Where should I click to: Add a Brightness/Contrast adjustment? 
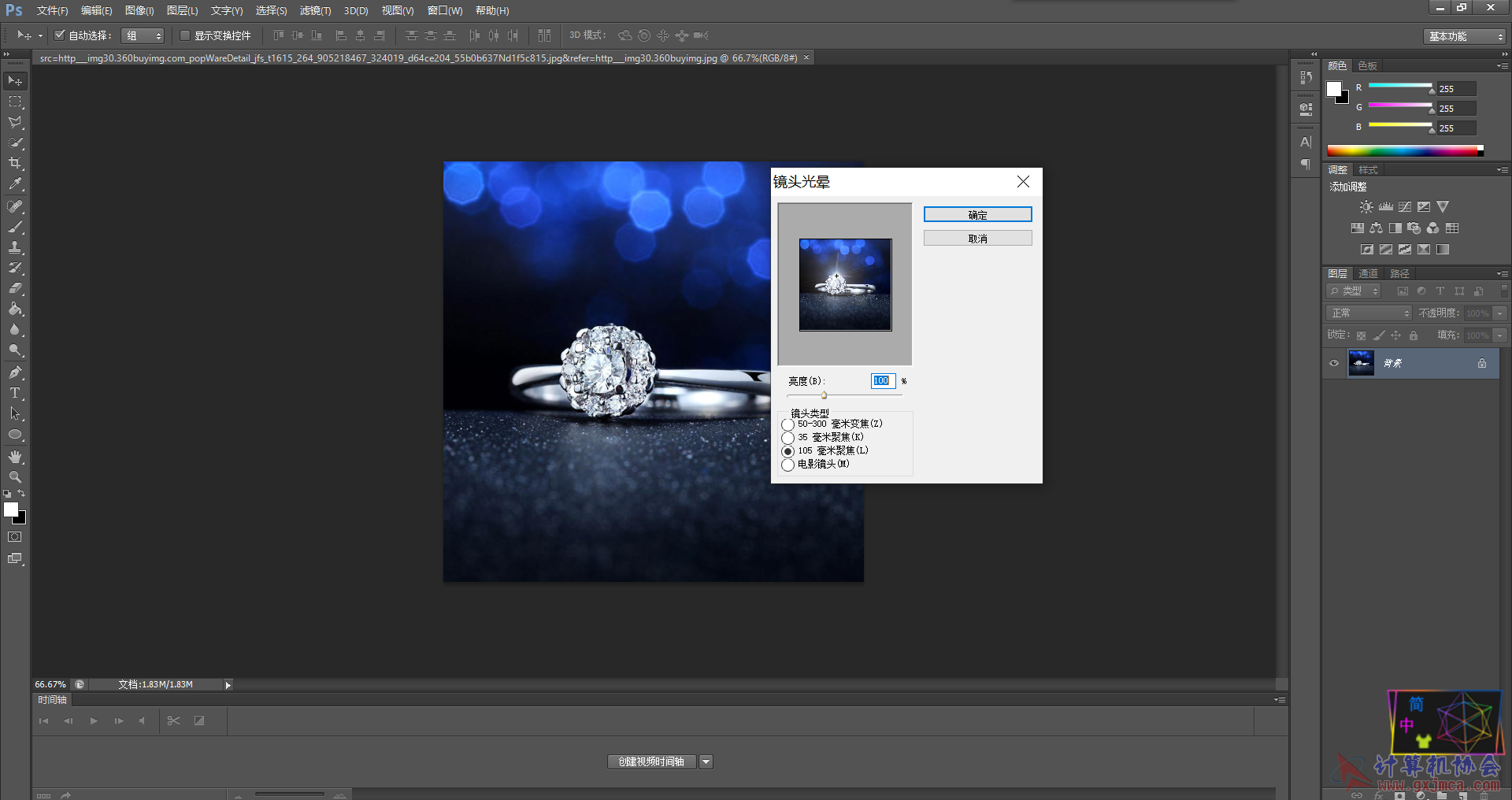click(1366, 207)
